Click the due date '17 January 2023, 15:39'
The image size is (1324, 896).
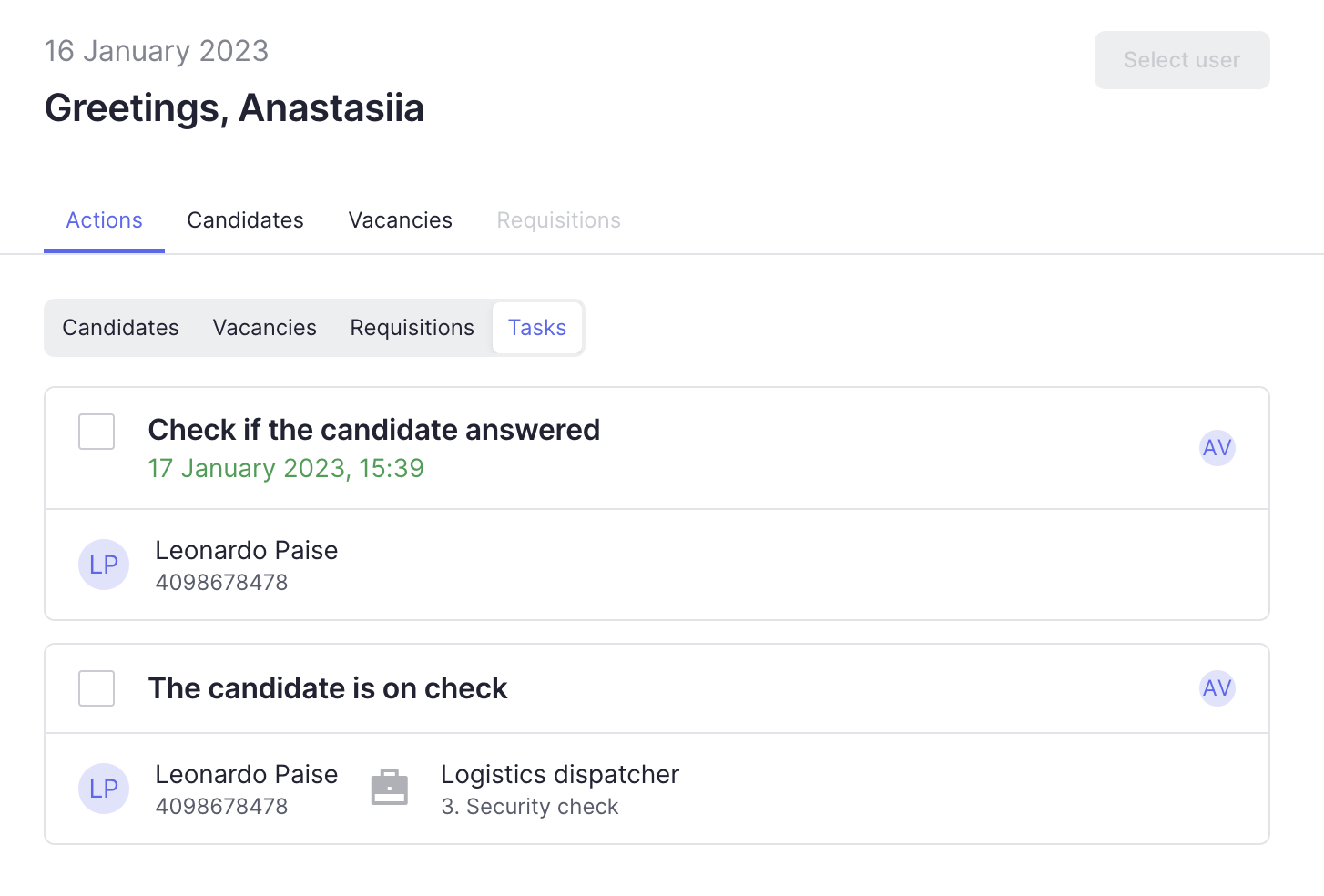point(286,468)
